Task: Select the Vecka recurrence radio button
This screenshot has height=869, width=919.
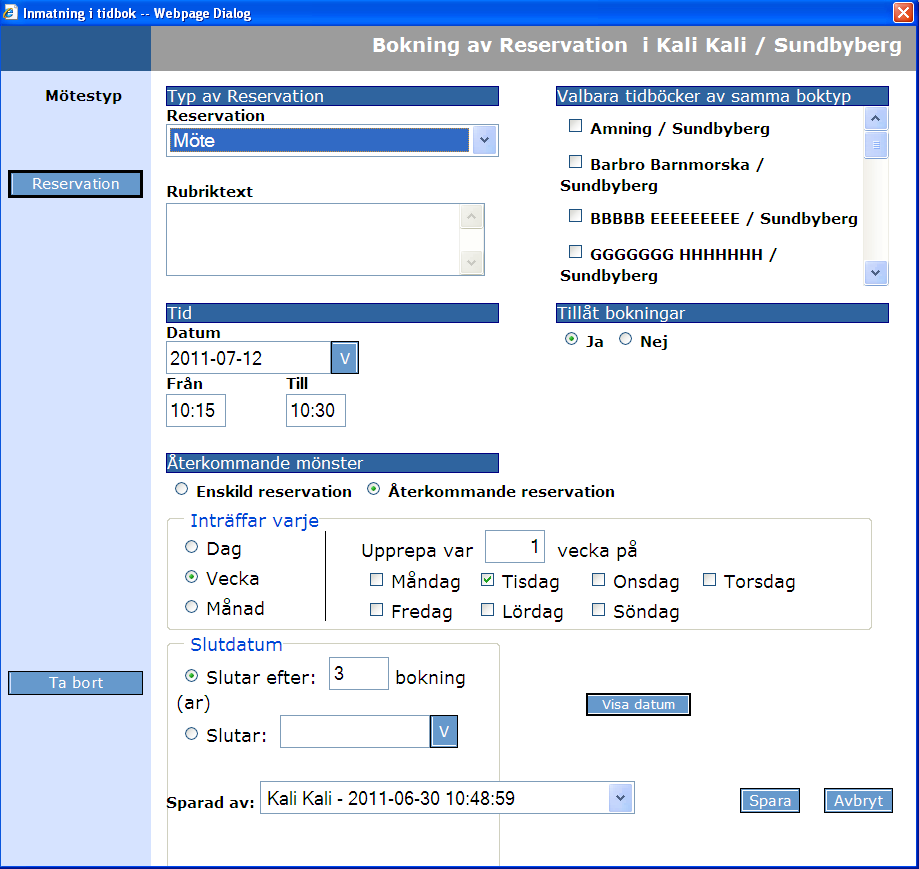Action: (x=192, y=577)
